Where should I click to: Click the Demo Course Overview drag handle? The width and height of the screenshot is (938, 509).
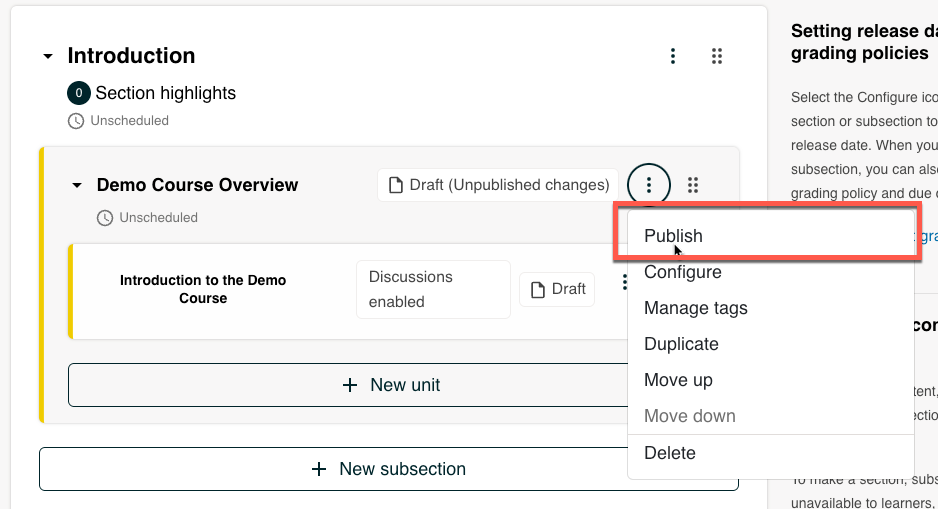tap(693, 185)
